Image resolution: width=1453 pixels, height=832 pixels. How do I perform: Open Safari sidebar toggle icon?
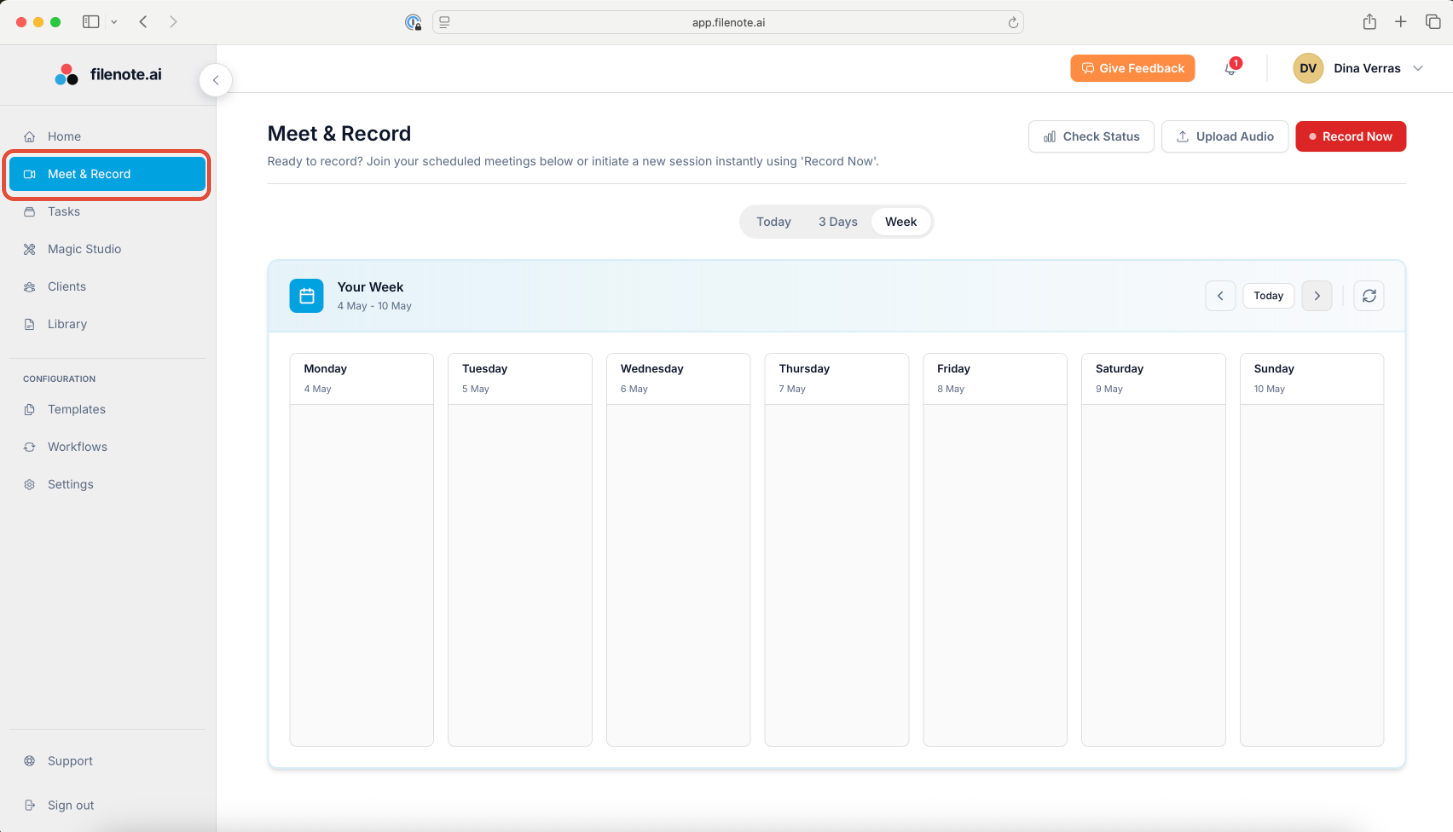coord(91,22)
